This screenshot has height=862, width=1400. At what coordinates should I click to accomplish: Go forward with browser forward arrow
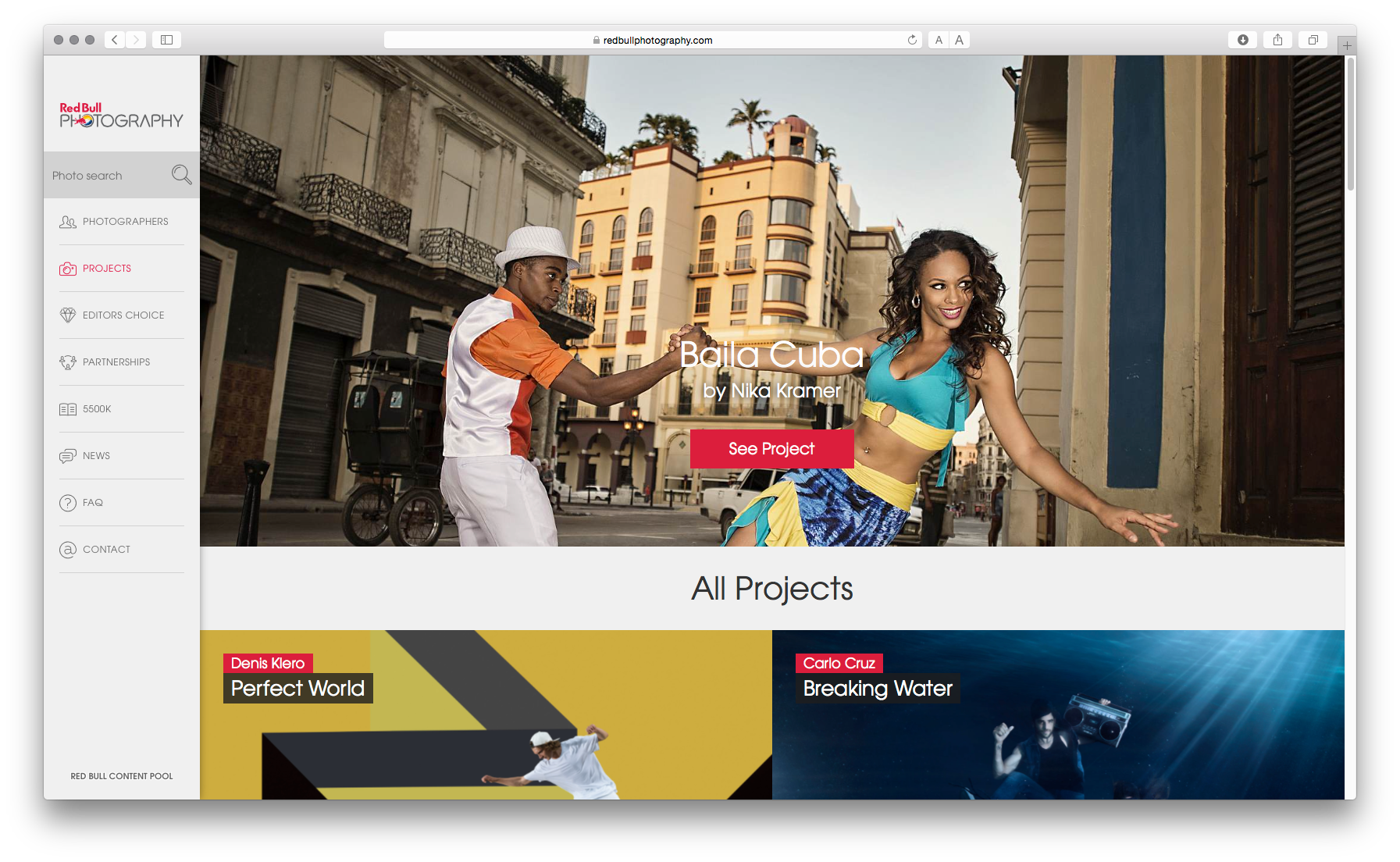point(136,40)
